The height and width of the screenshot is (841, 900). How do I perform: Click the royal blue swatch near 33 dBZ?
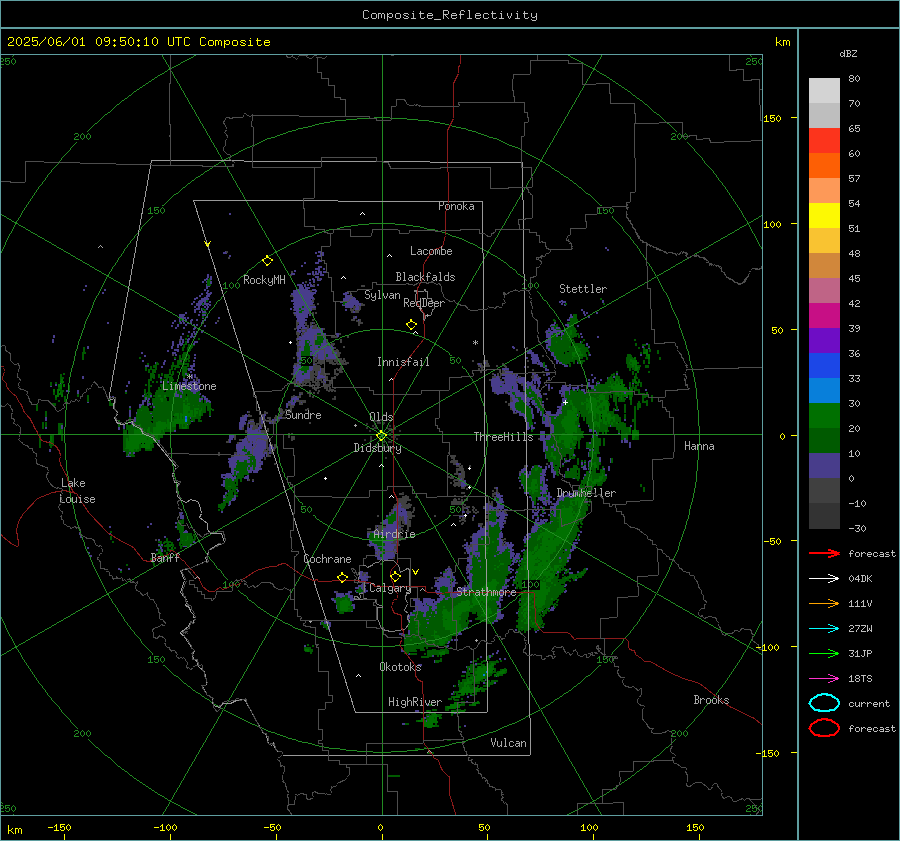click(824, 366)
